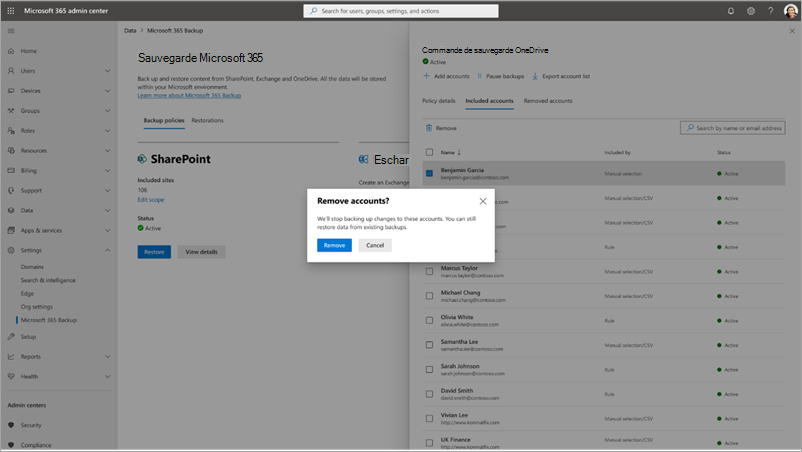The width and height of the screenshot is (802, 452).
Task: Open Microsoft 365 Backup in sidebar
Action: pos(49,321)
